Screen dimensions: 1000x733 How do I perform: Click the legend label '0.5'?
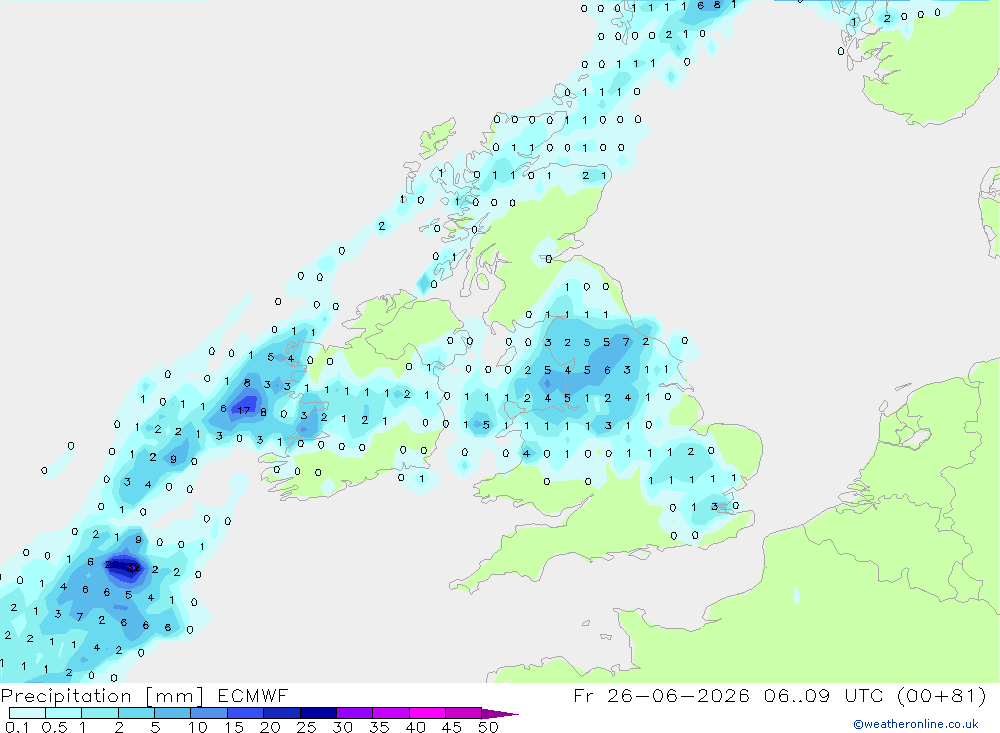[54, 727]
